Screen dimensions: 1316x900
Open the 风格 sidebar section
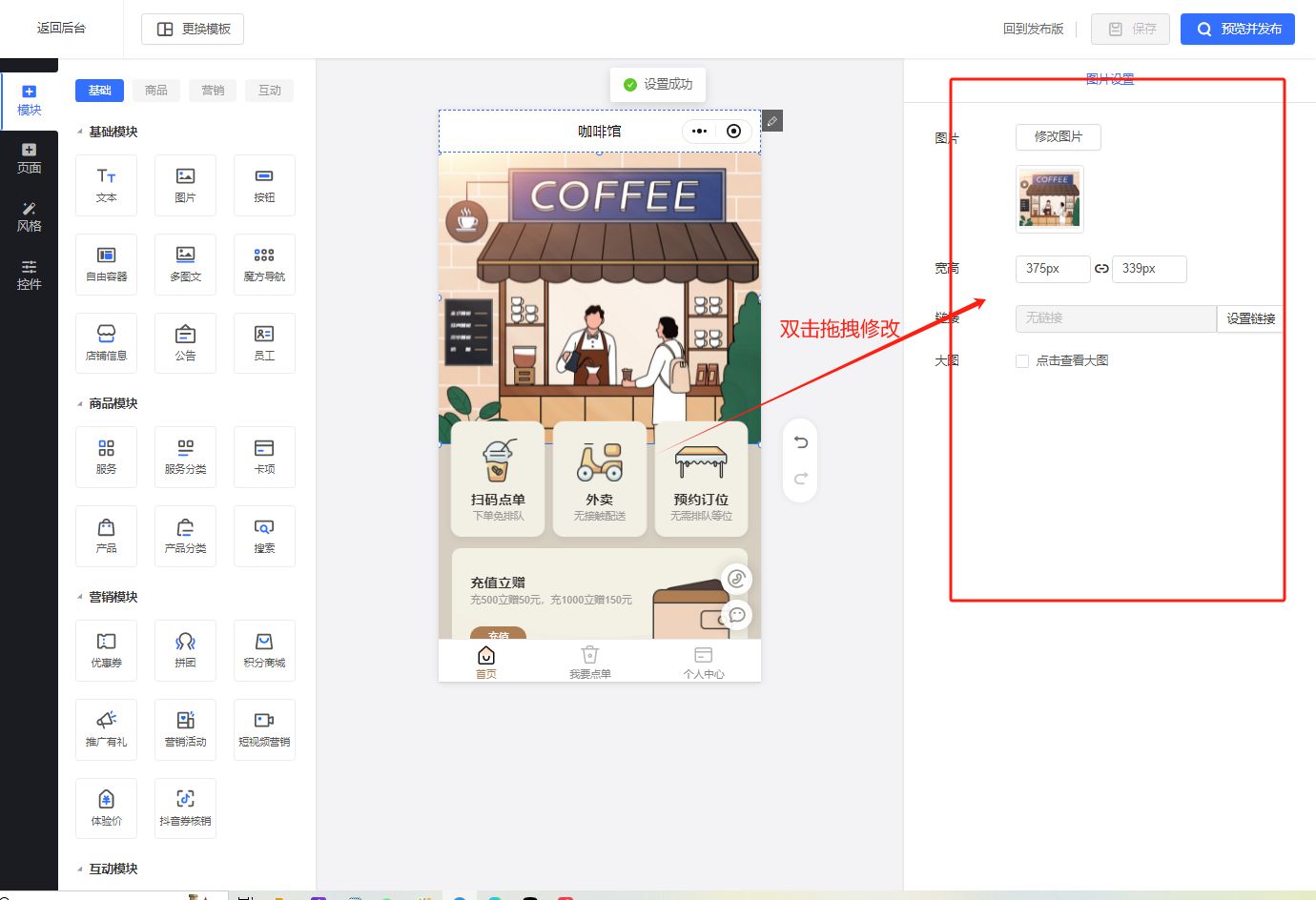click(x=30, y=217)
